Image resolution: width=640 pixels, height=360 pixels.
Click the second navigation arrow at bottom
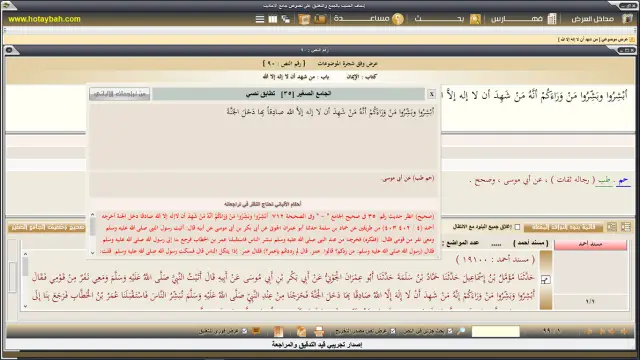601,331
